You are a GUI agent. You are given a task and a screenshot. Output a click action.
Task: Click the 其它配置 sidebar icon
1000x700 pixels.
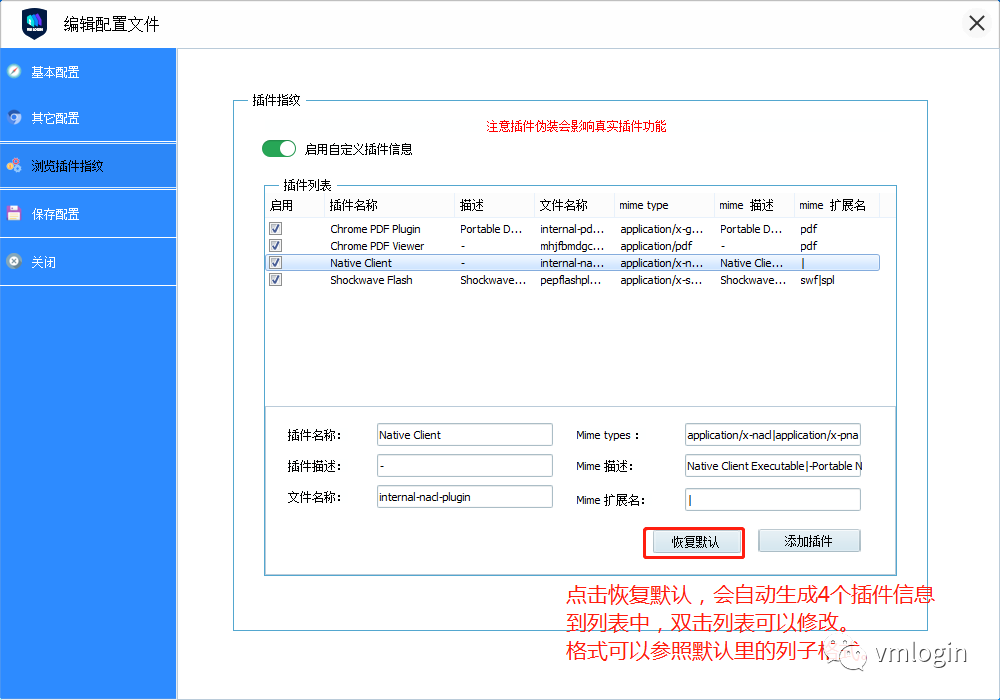pos(13,118)
